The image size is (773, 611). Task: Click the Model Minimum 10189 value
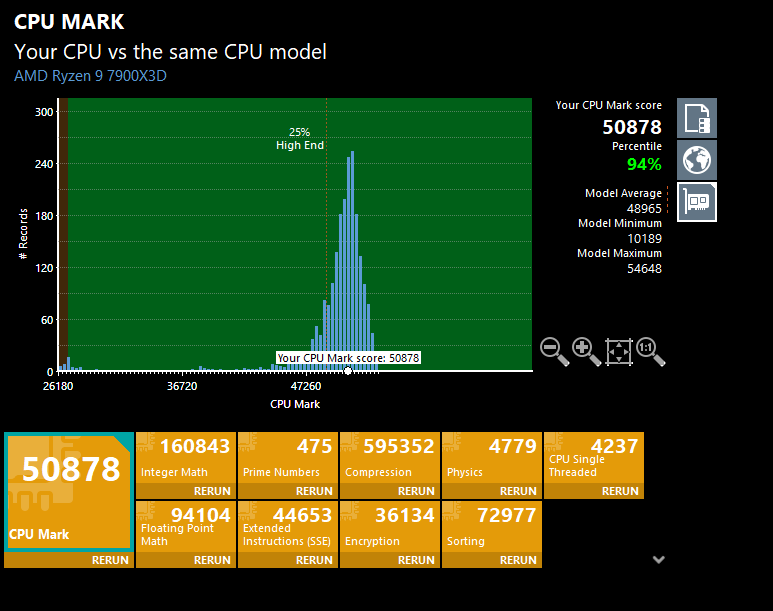point(644,239)
